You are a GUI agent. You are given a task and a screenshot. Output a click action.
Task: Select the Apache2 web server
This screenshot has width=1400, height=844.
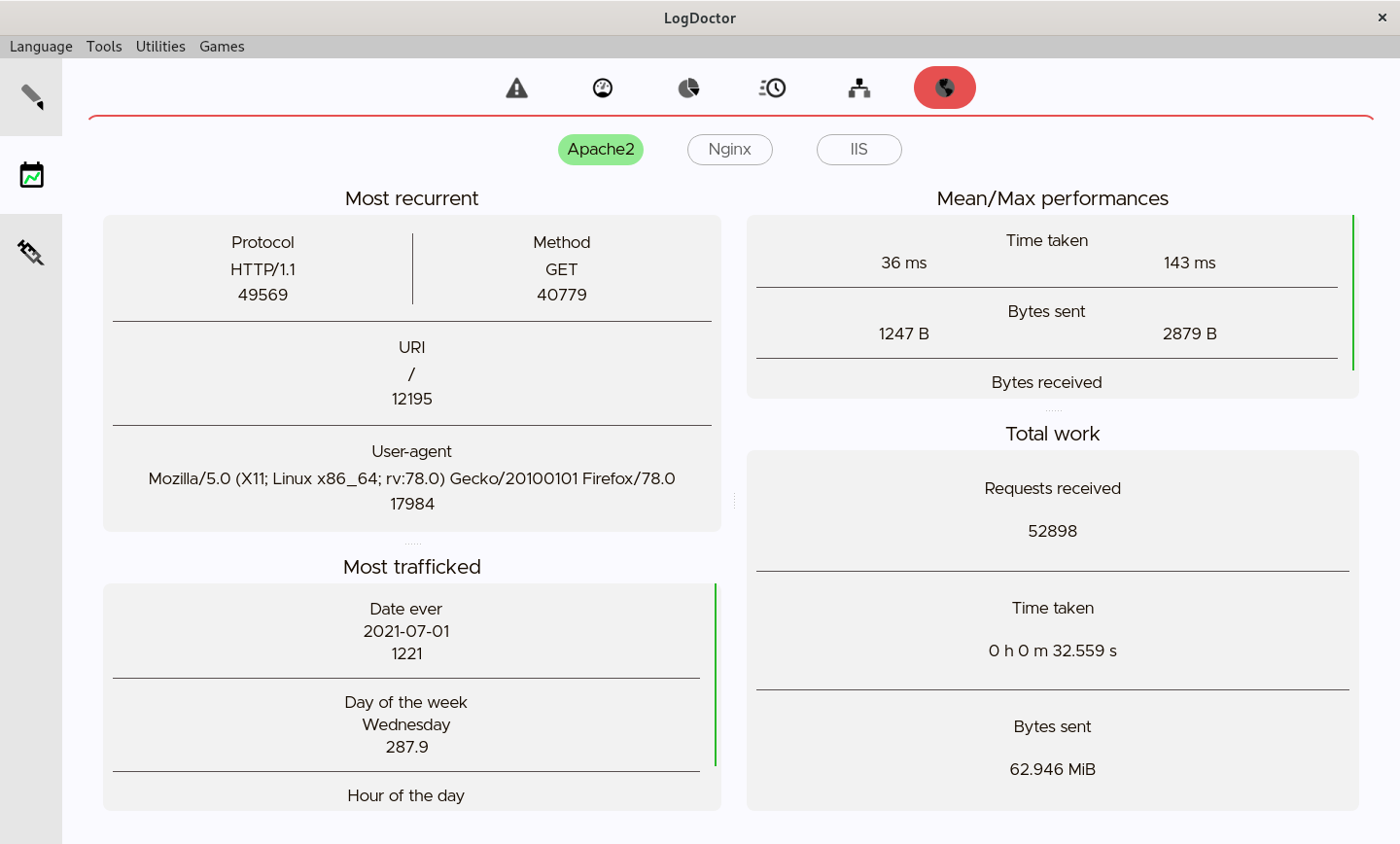pyautogui.click(x=601, y=150)
